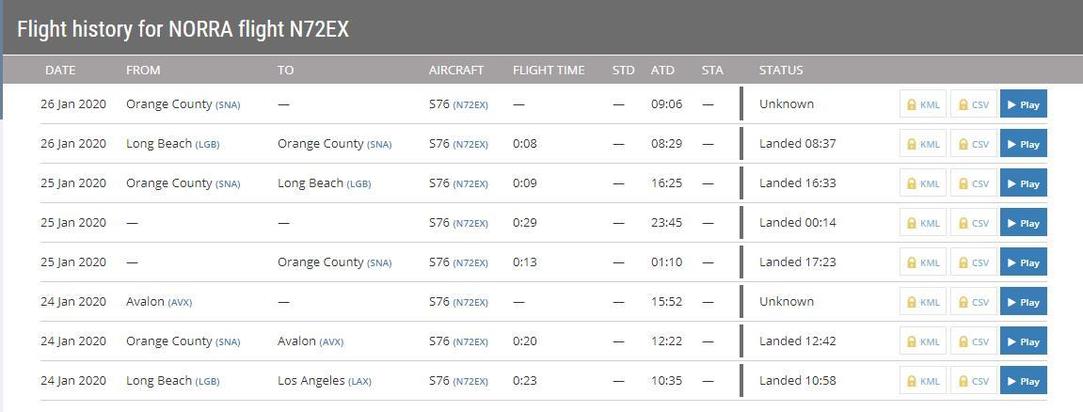
Task: Click the FLIGHT TIME column header
Action: pyautogui.click(x=548, y=70)
